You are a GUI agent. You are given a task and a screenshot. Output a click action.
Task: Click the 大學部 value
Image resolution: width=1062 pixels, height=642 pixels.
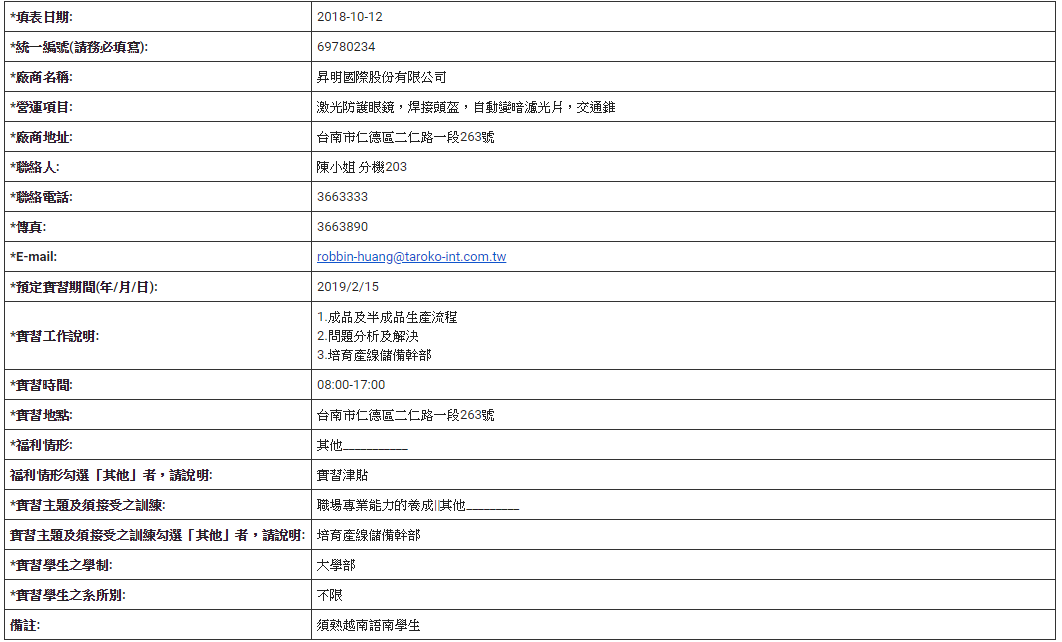click(336, 565)
